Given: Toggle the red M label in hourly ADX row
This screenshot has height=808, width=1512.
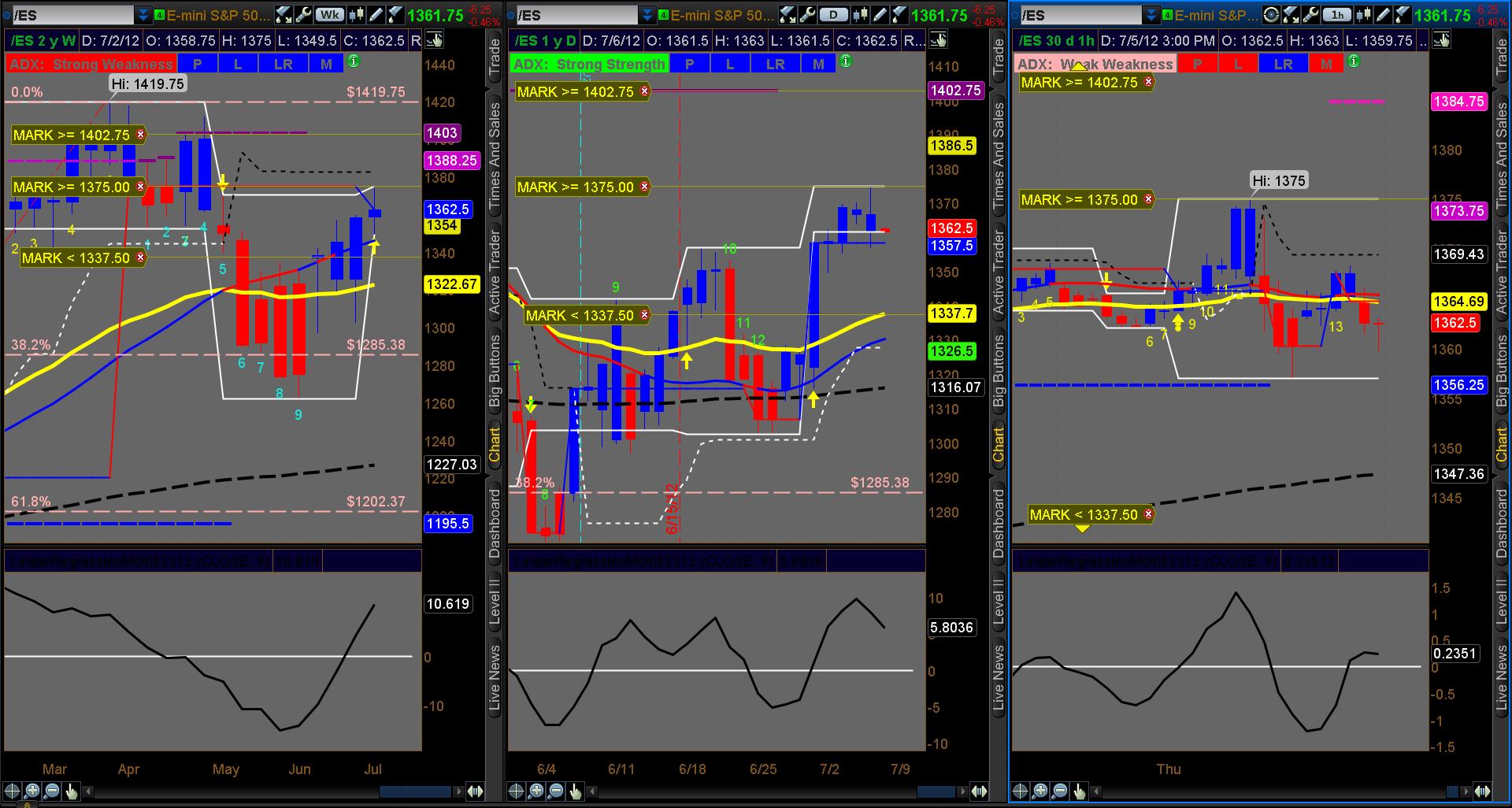Looking at the screenshot, I should [1327, 64].
